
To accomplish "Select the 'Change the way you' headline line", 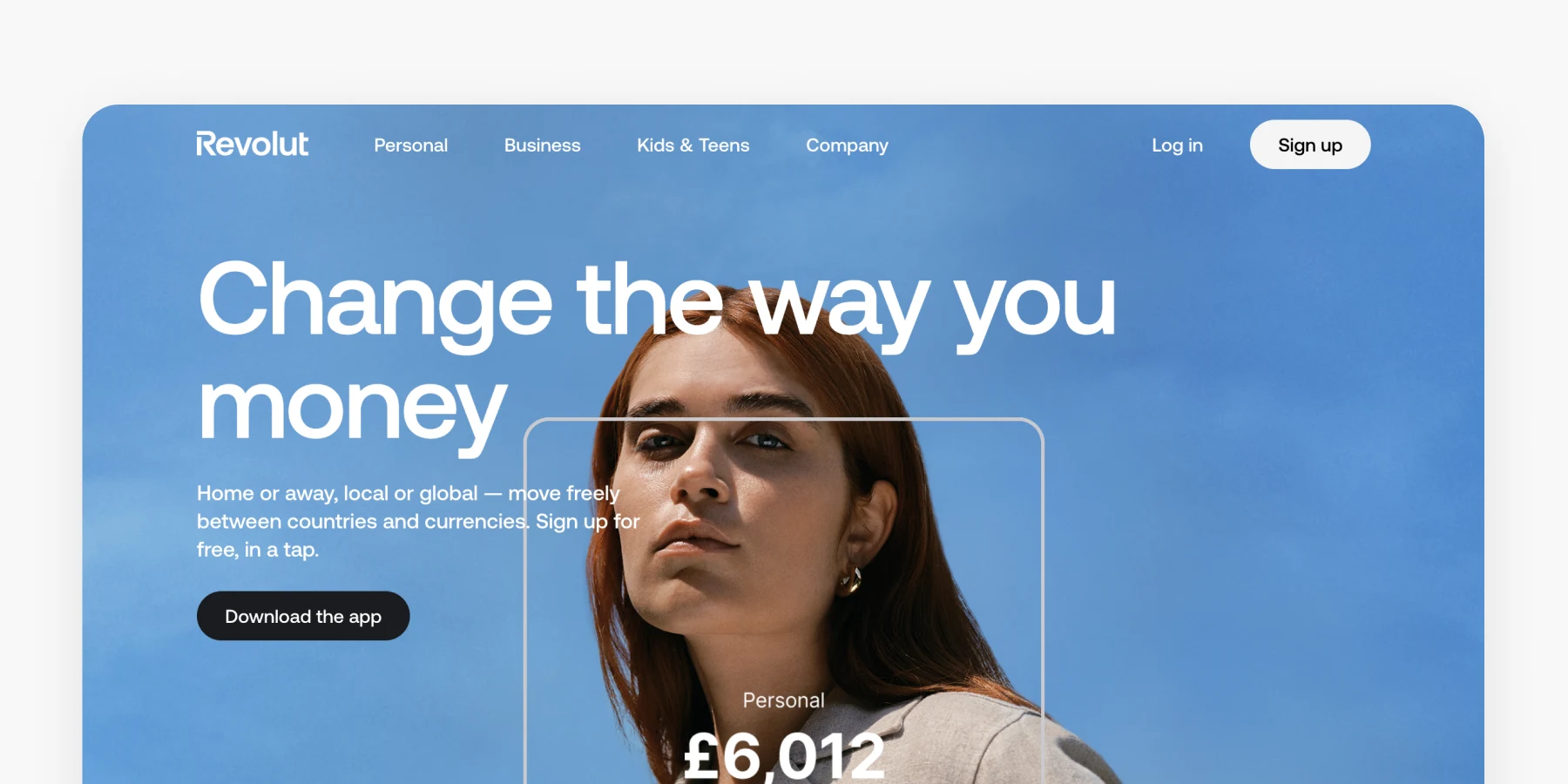I will click(x=657, y=302).
